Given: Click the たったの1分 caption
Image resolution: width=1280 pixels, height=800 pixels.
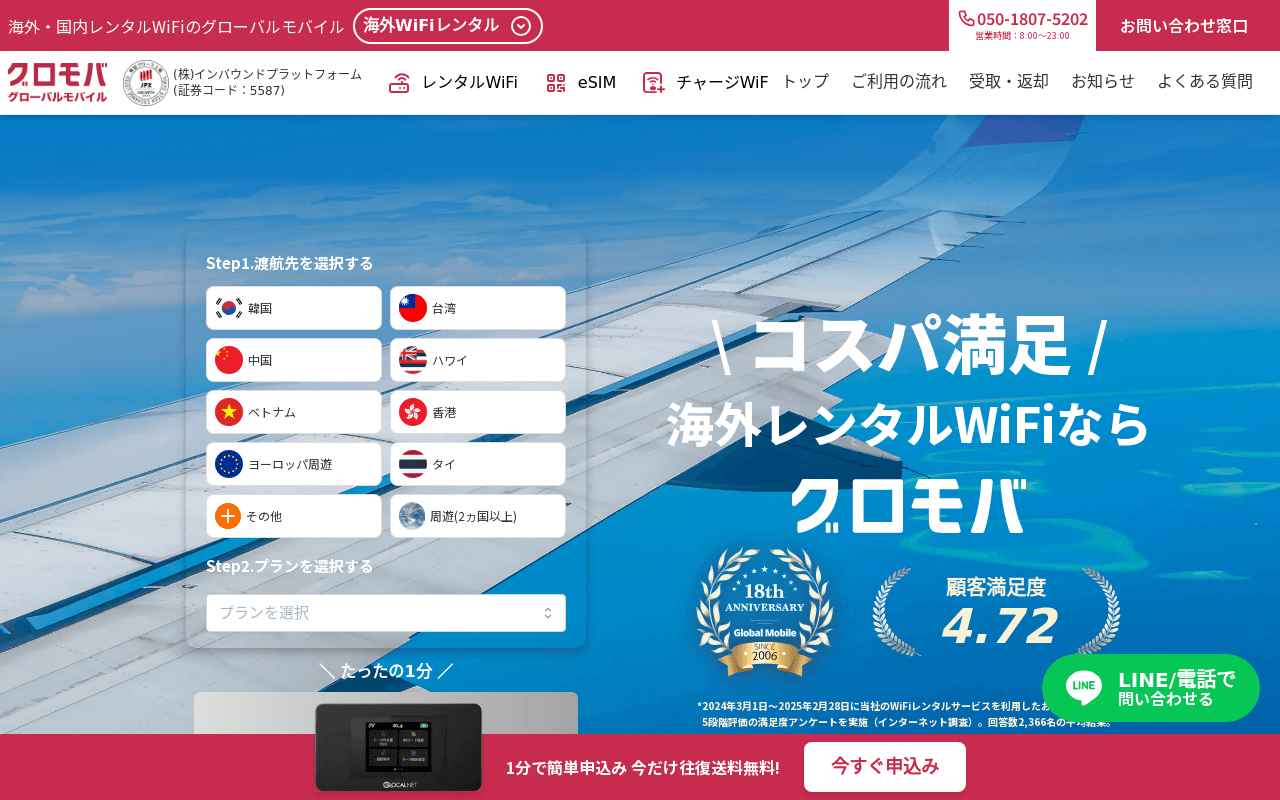Looking at the screenshot, I should [386, 671].
